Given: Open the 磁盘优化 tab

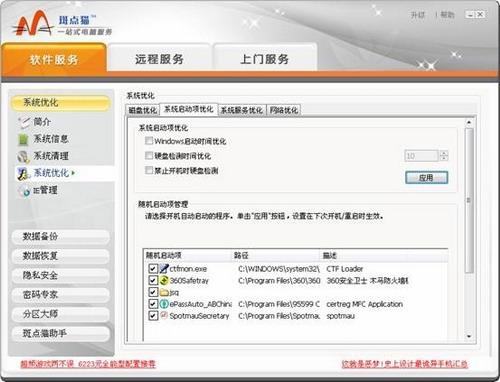Looking at the screenshot, I should pyautogui.click(x=143, y=110).
